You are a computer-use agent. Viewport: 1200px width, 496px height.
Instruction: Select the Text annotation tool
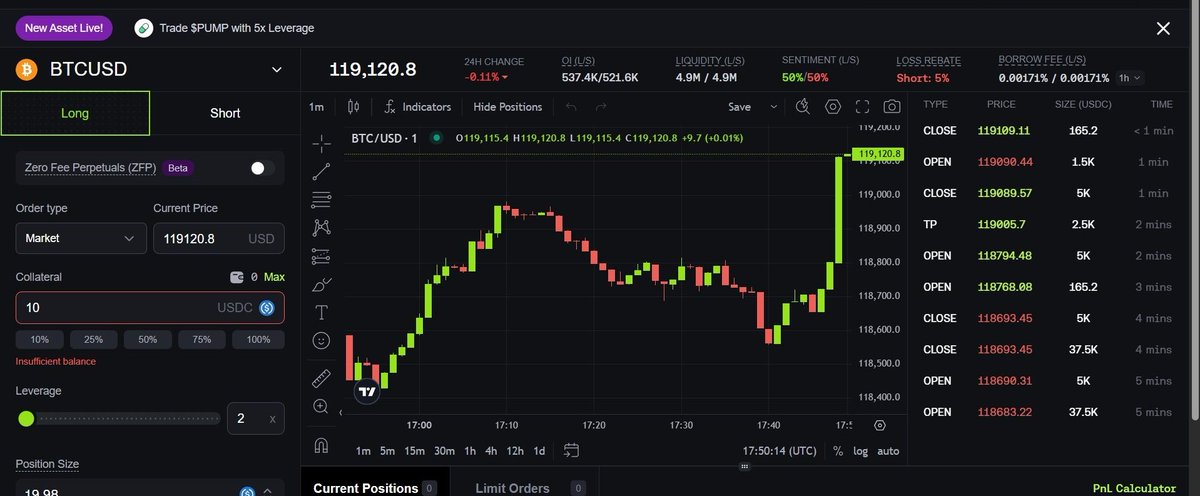click(x=321, y=312)
